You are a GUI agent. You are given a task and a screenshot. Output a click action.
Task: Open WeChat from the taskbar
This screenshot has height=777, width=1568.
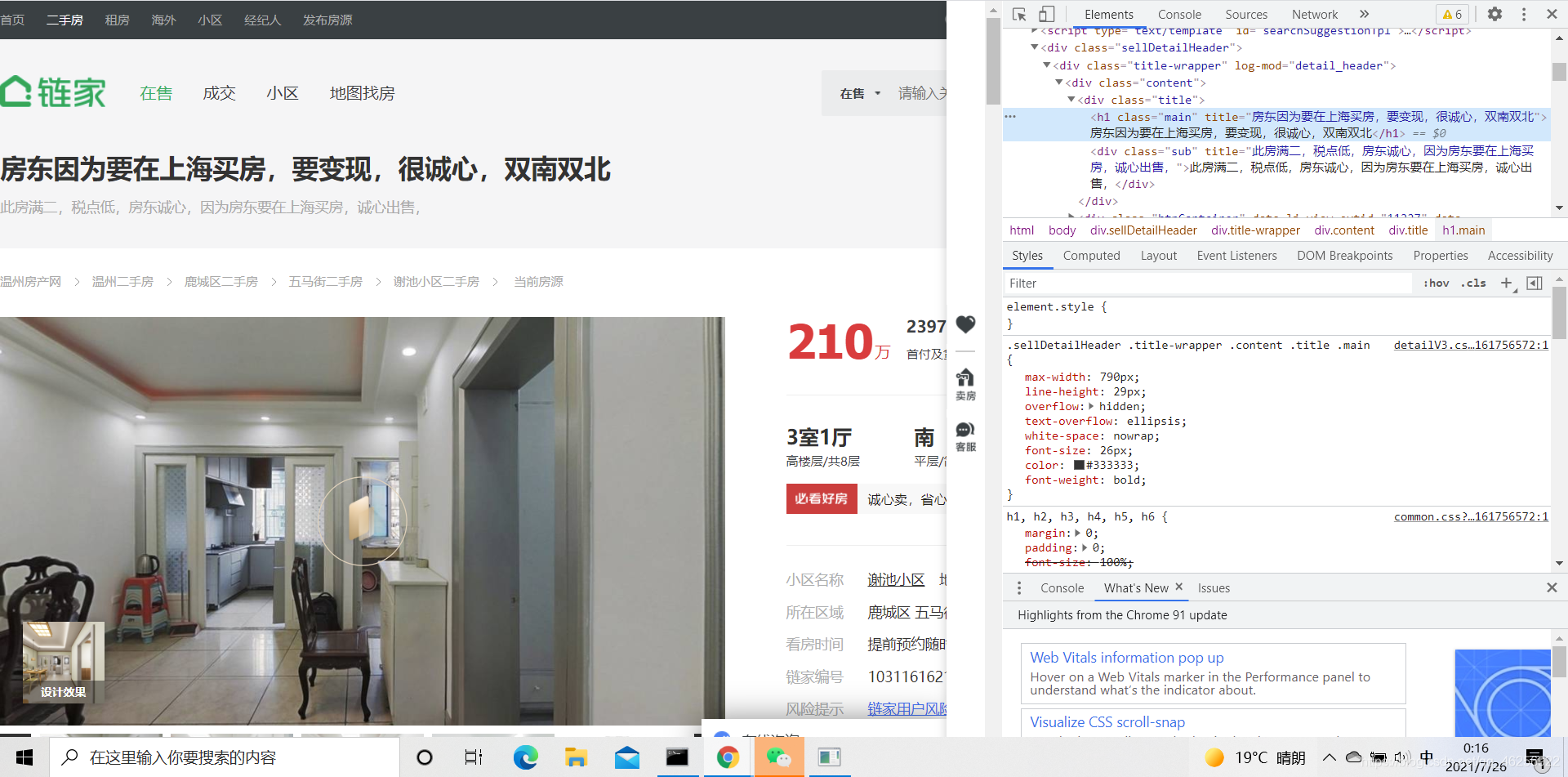coord(778,757)
